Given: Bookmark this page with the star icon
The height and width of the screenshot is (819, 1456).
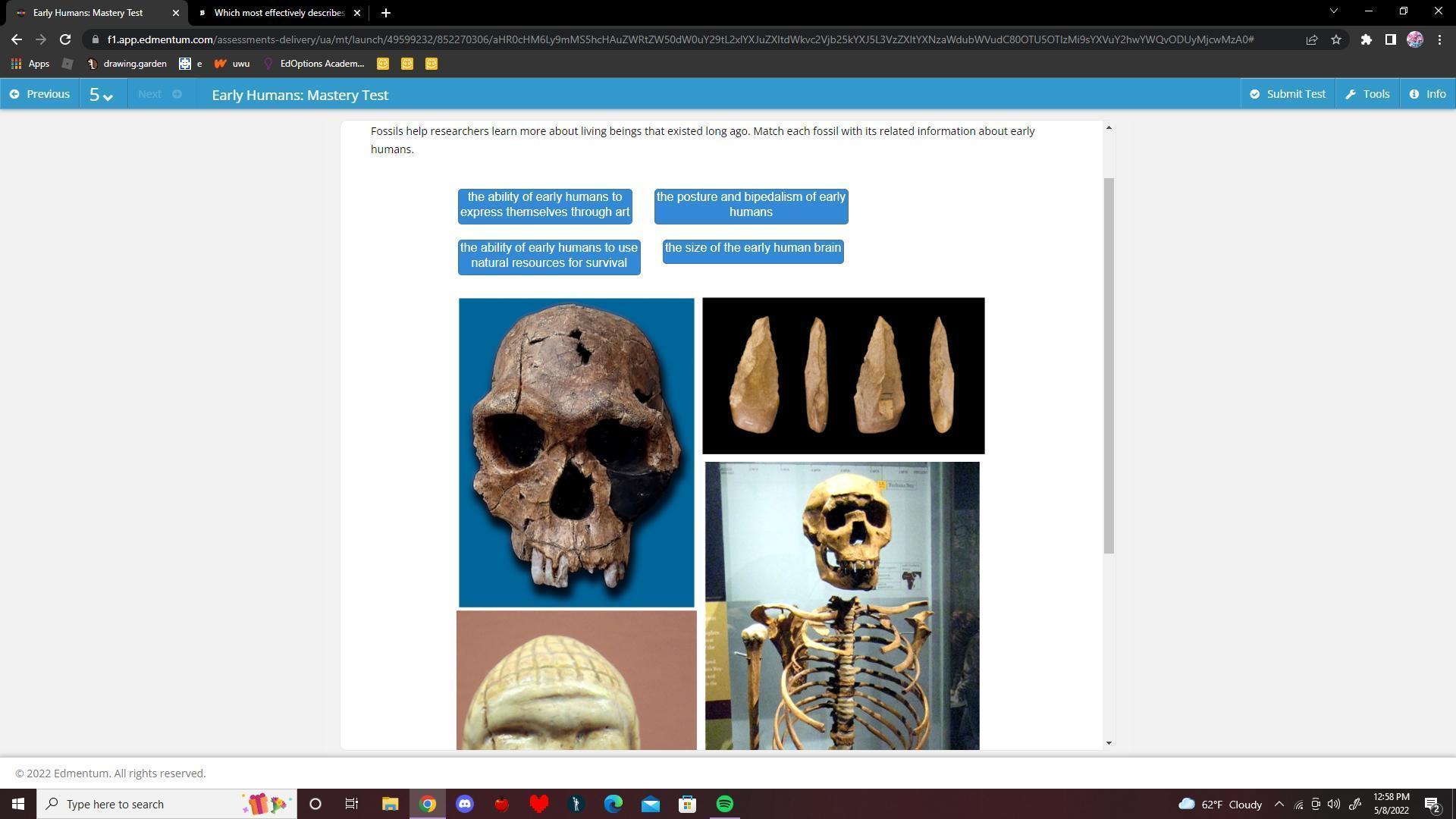Looking at the screenshot, I should point(1337,39).
